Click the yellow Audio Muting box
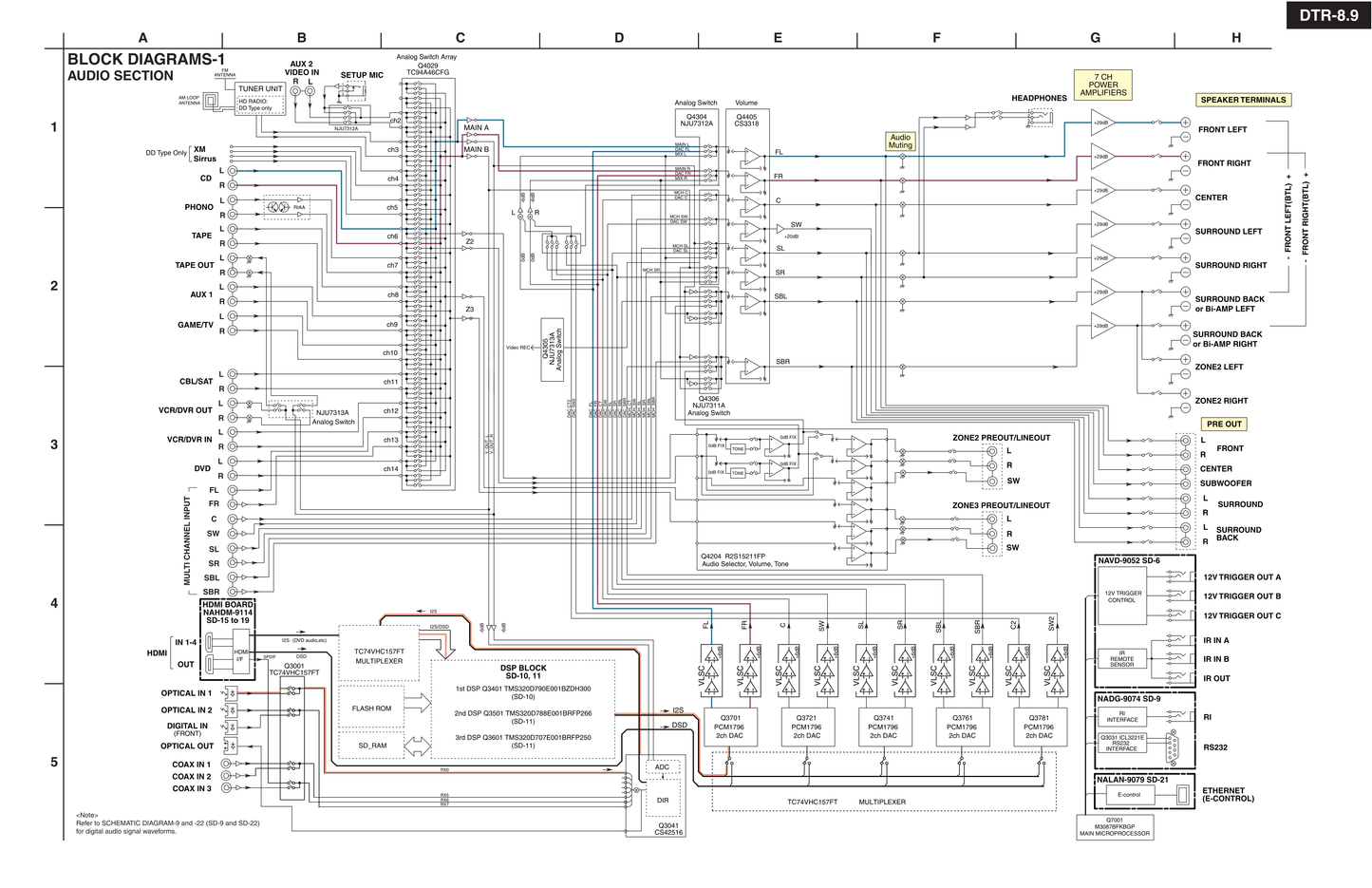 click(900, 142)
